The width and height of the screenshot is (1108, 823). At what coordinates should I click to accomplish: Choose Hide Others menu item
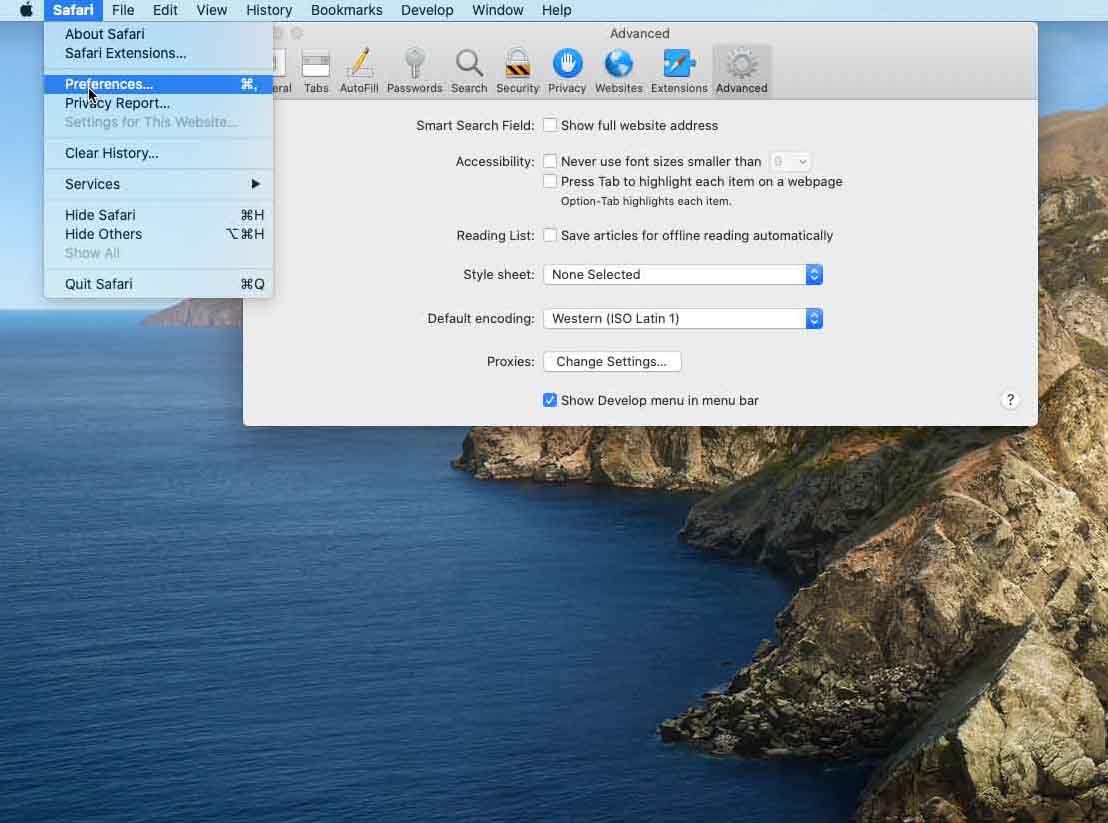(158, 234)
